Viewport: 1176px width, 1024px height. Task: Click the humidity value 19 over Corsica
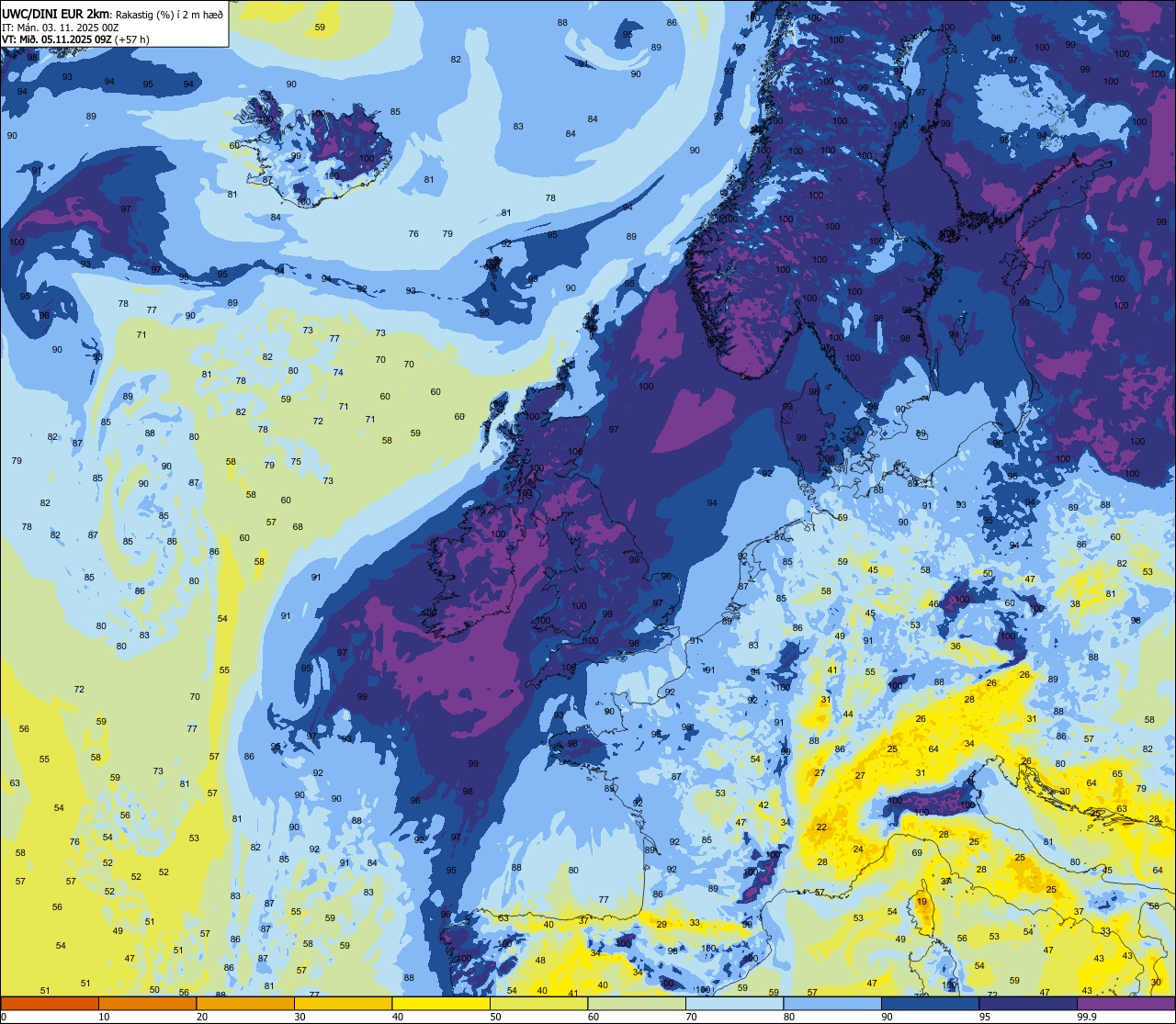[922, 902]
